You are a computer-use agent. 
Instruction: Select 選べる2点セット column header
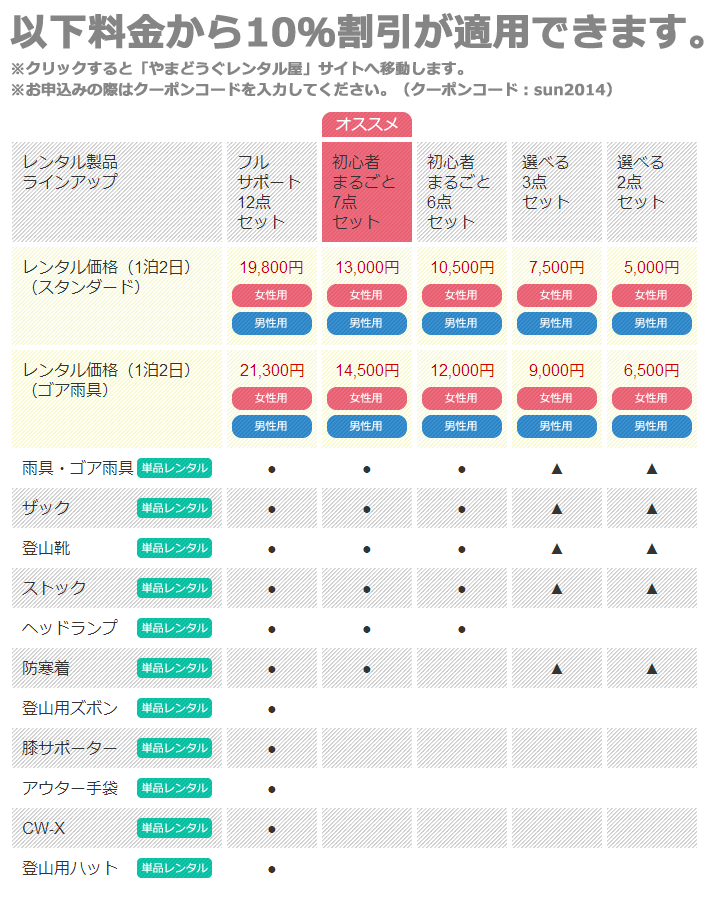[651, 192]
